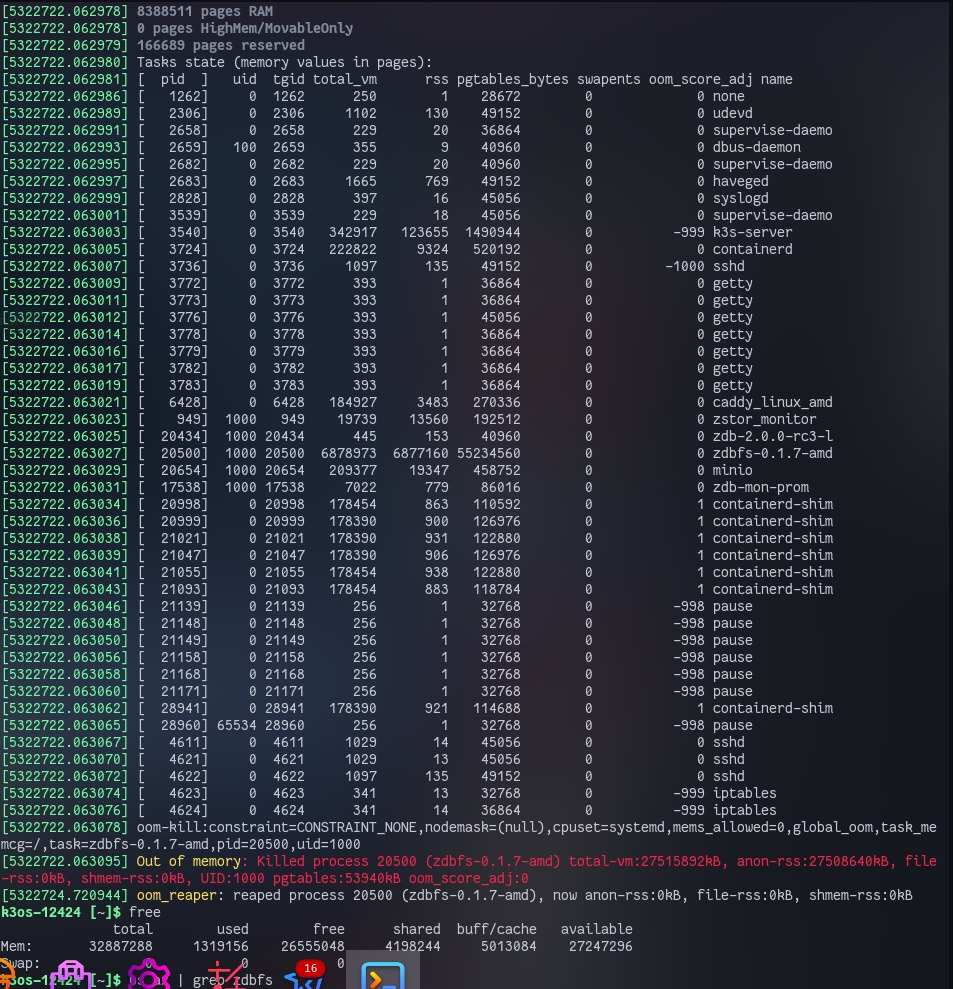Viewport: 953px width, 989px height.
Task: Click the '8388511 pages RAM' line
Action: (x=205, y=11)
